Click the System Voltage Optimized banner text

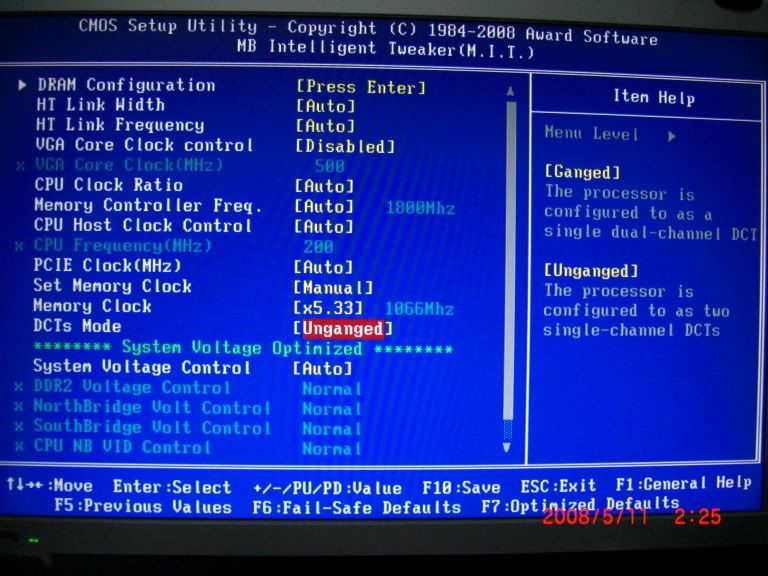pos(243,348)
